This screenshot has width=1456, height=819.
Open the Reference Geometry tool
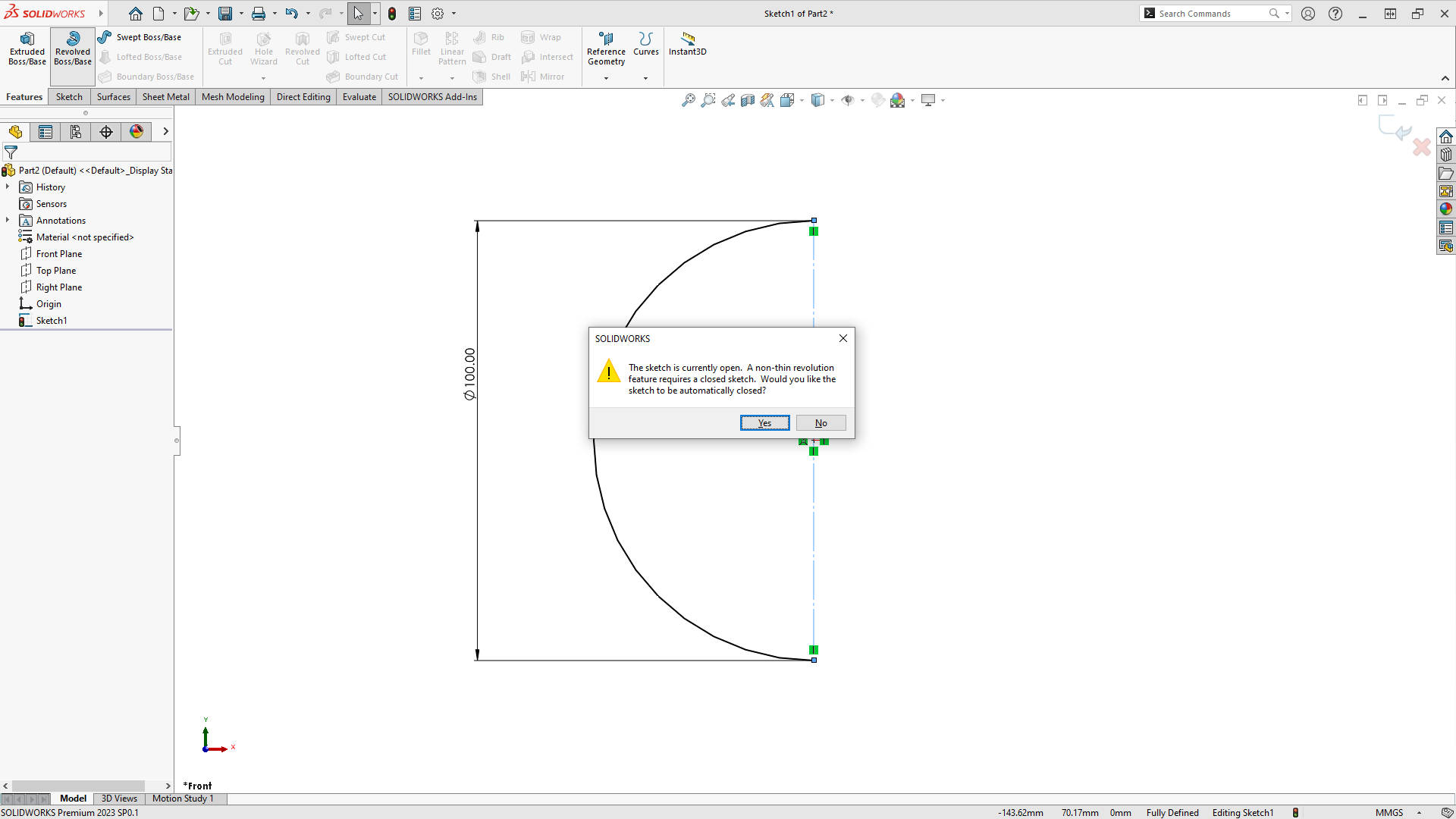pyautogui.click(x=606, y=49)
